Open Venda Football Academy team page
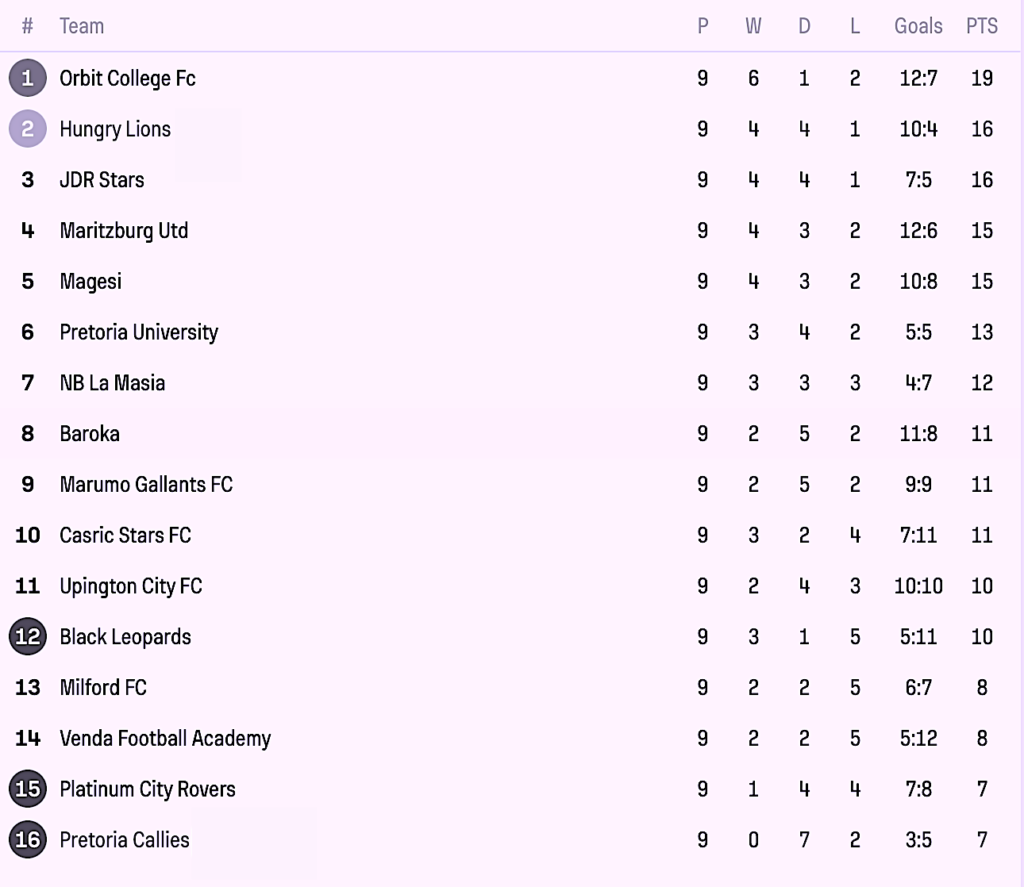Viewport: 1024px width, 887px height. [x=165, y=739]
